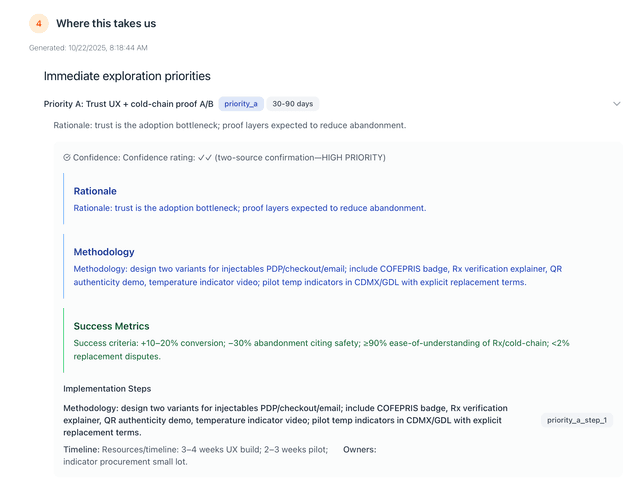Click the green Success Metrics heading
This screenshot has height=496, width=640.
(111, 326)
